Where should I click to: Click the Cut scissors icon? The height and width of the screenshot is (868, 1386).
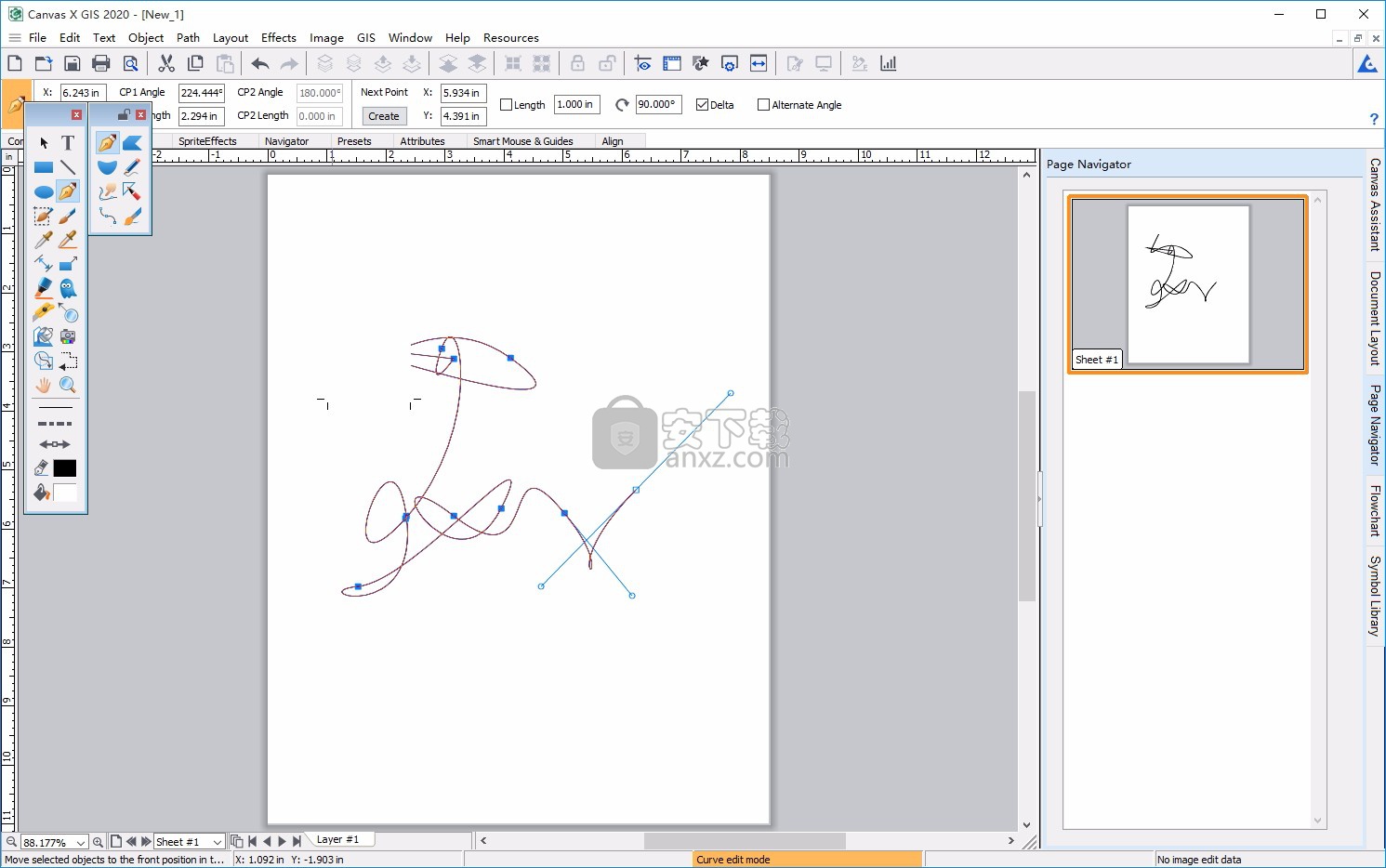166,63
